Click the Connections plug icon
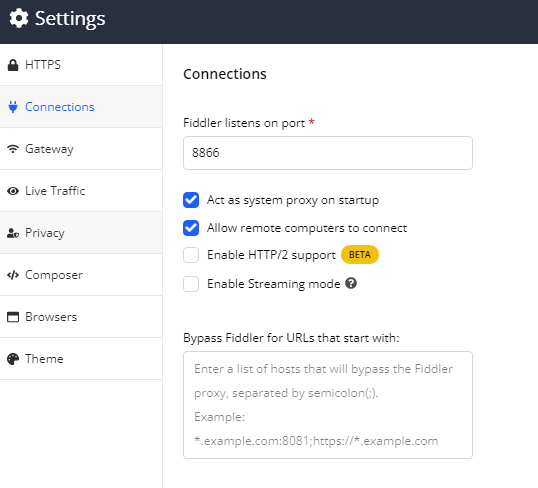This screenshot has height=488, width=538. click(x=13, y=107)
